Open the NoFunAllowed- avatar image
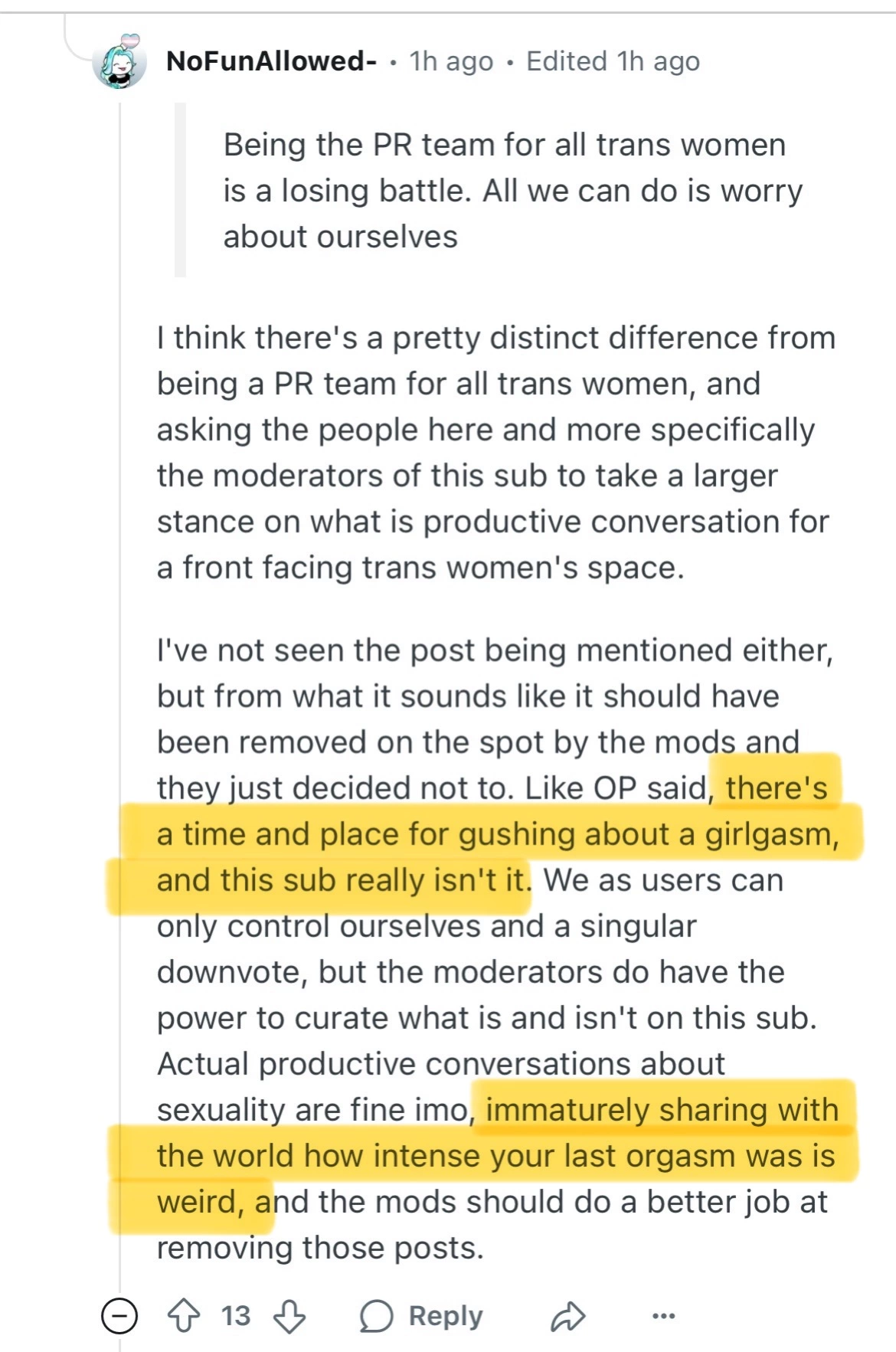 pos(119,62)
